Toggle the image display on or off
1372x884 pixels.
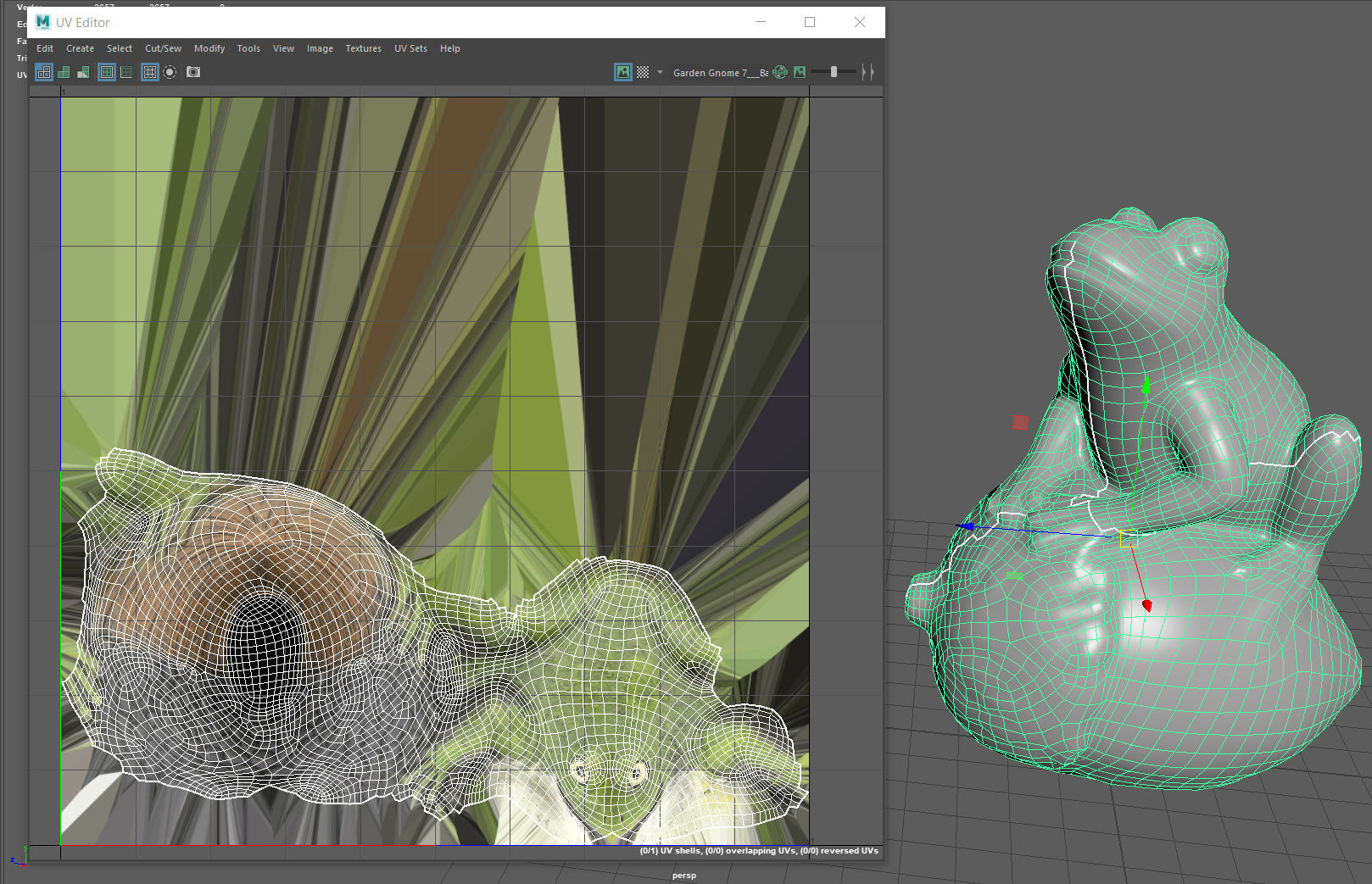[x=623, y=72]
